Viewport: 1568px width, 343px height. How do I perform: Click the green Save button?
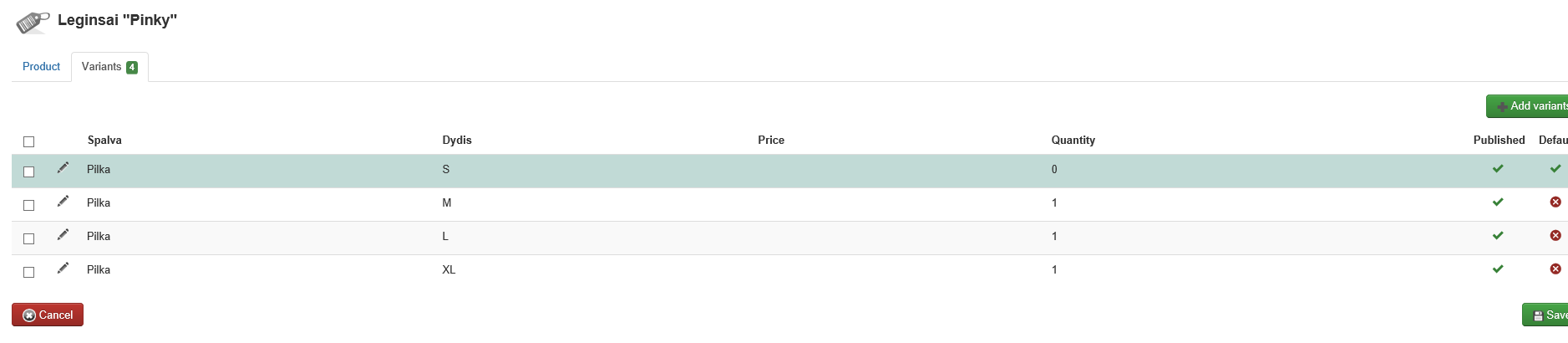pyautogui.click(x=1545, y=315)
